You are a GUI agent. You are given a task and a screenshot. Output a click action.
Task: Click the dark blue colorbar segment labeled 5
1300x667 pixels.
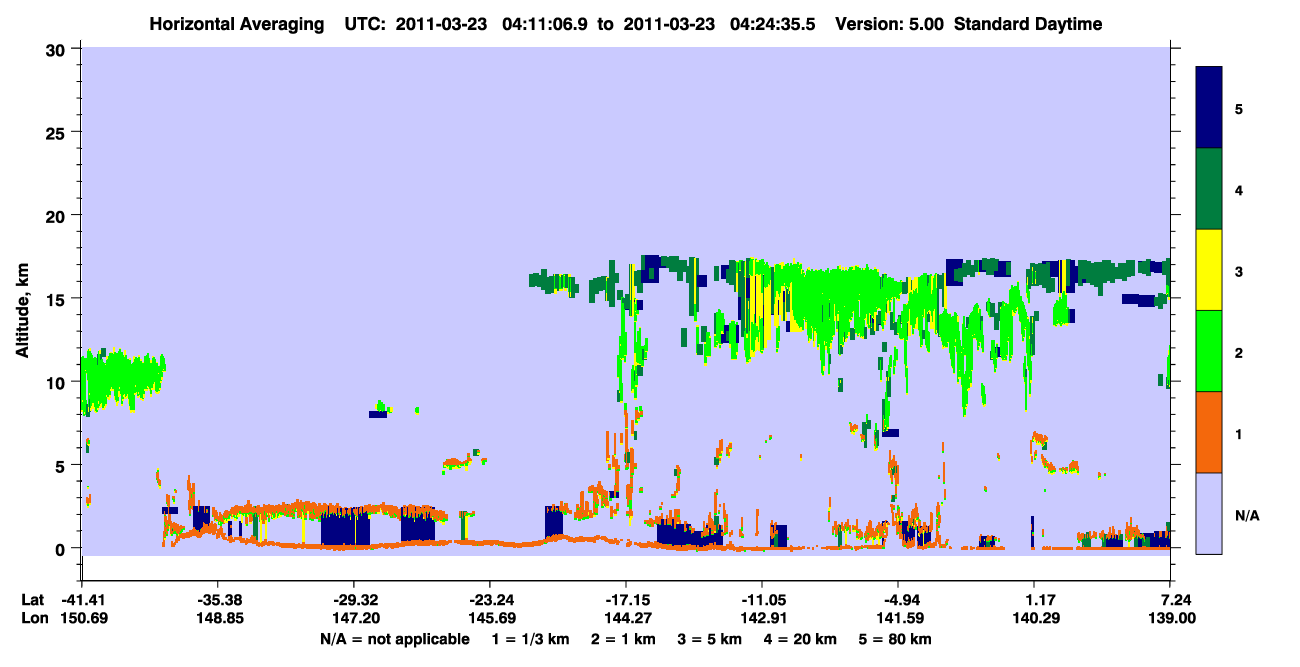pyautogui.click(x=1209, y=108)
